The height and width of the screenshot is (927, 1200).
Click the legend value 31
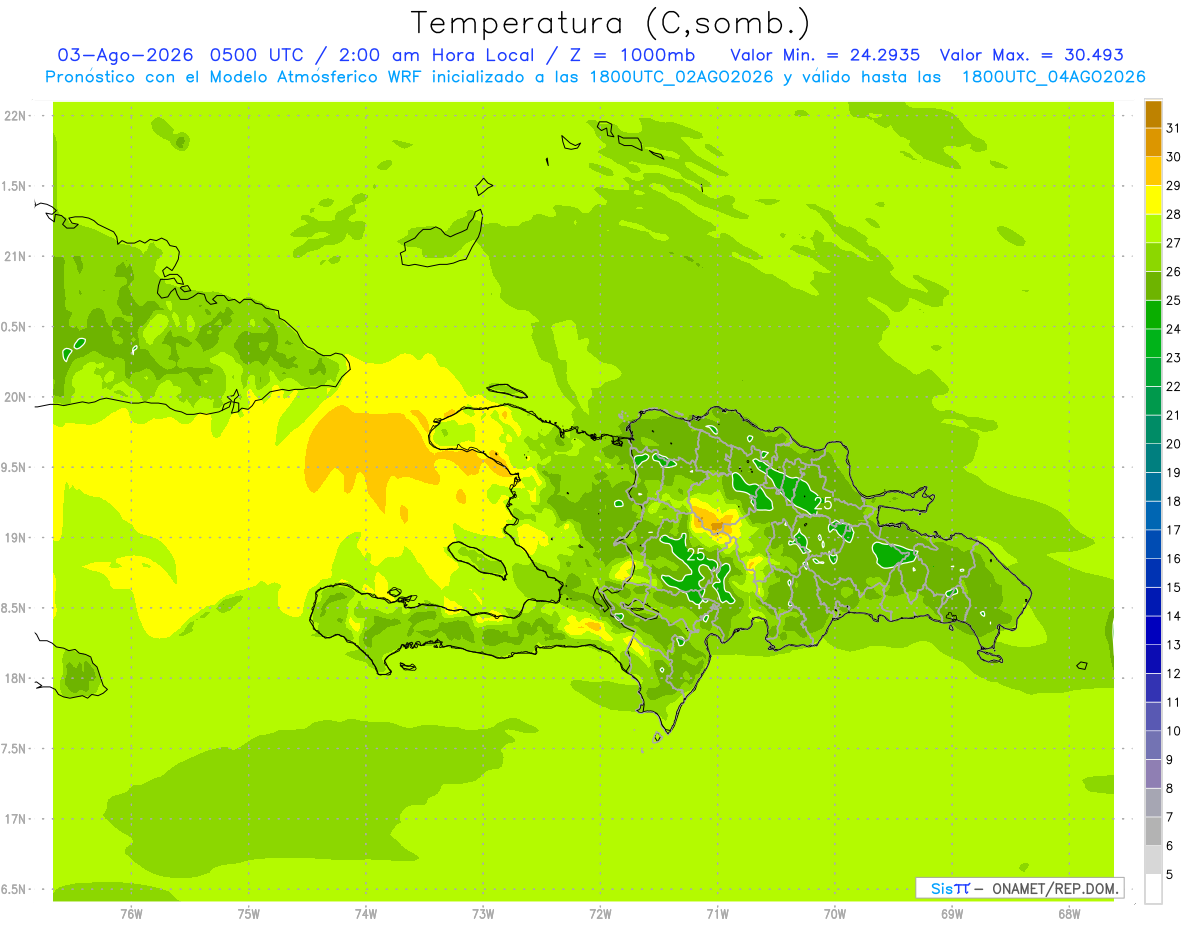pos(1174,128)
